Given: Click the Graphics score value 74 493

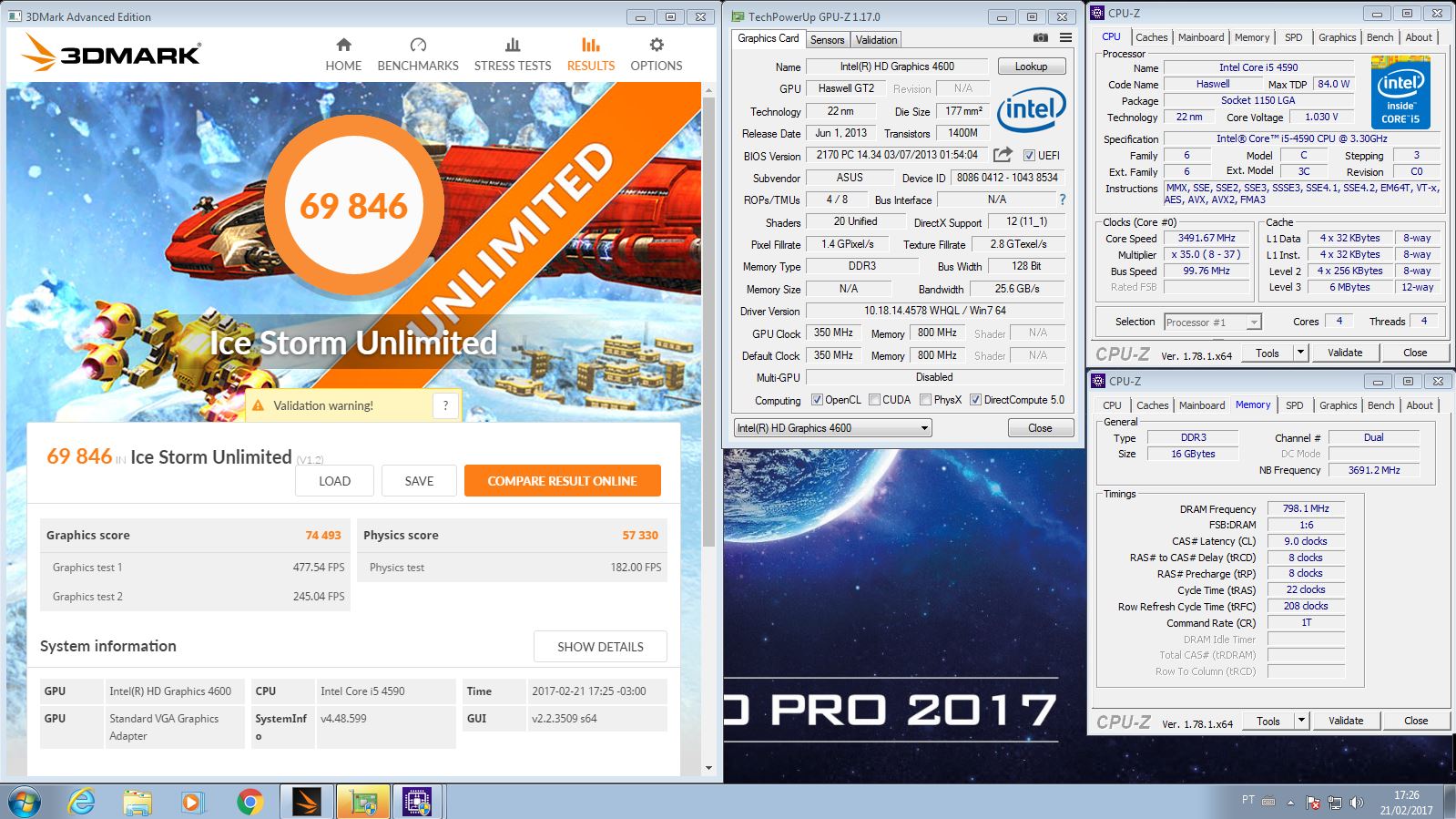Looking at the screenshot, I should (x=323, y=536).
